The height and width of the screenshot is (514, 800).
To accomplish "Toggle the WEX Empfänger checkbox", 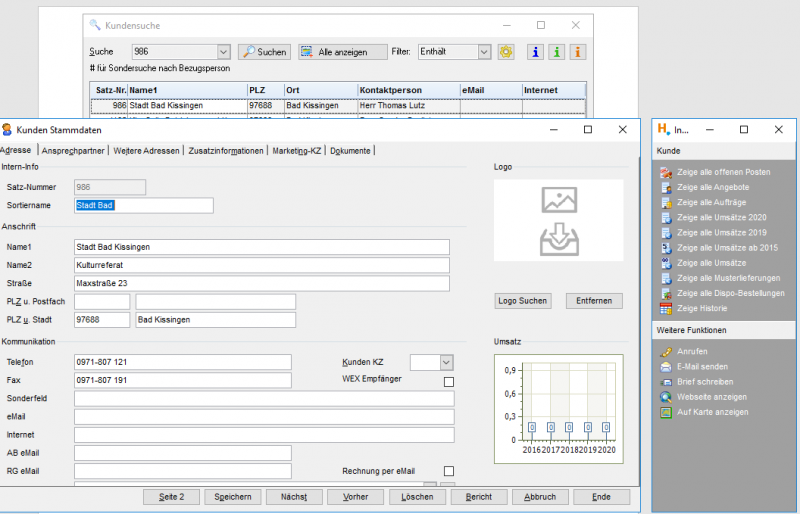I will click(x=448, y=382).
